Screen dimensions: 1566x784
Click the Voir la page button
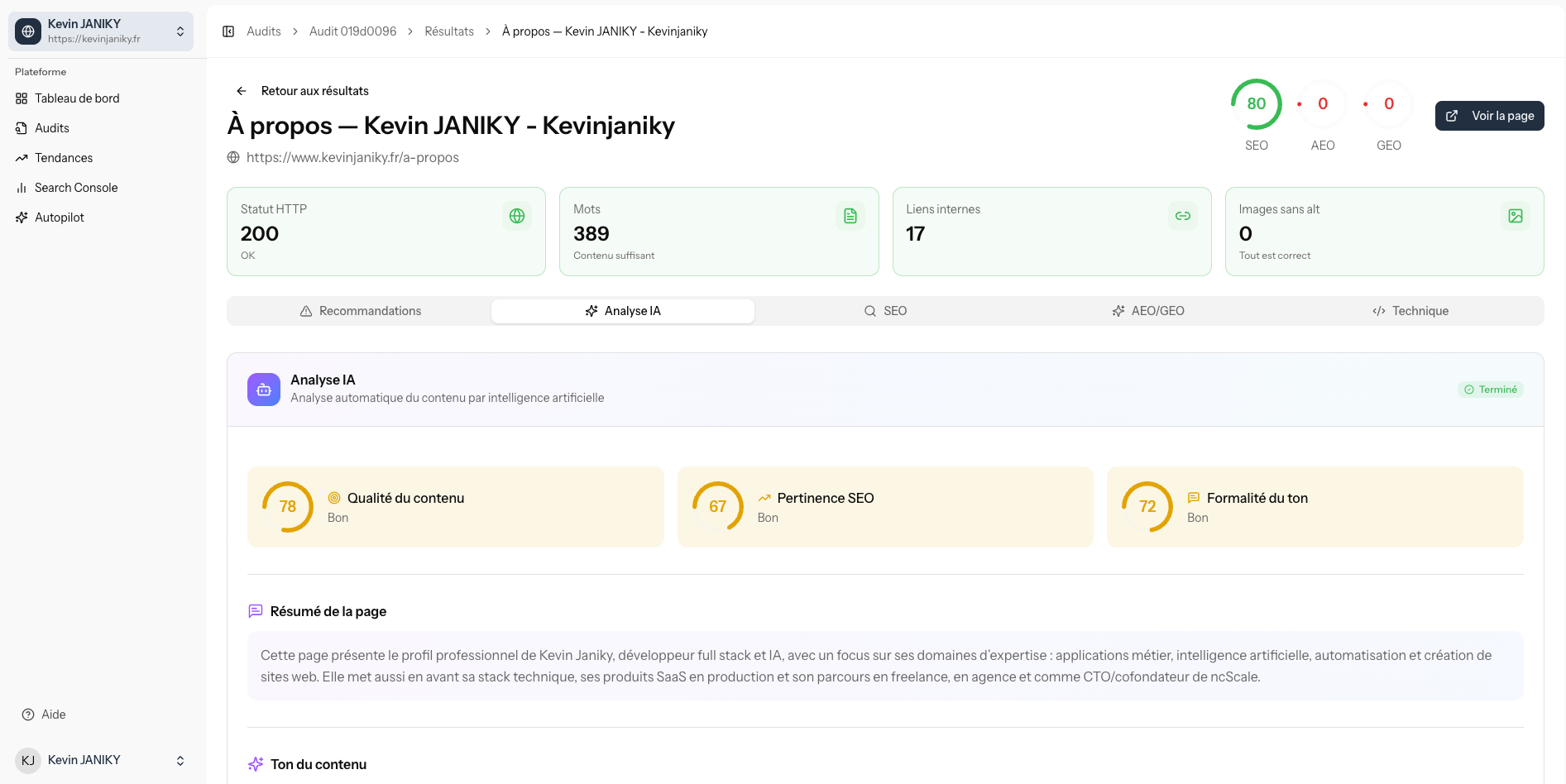1489,116
